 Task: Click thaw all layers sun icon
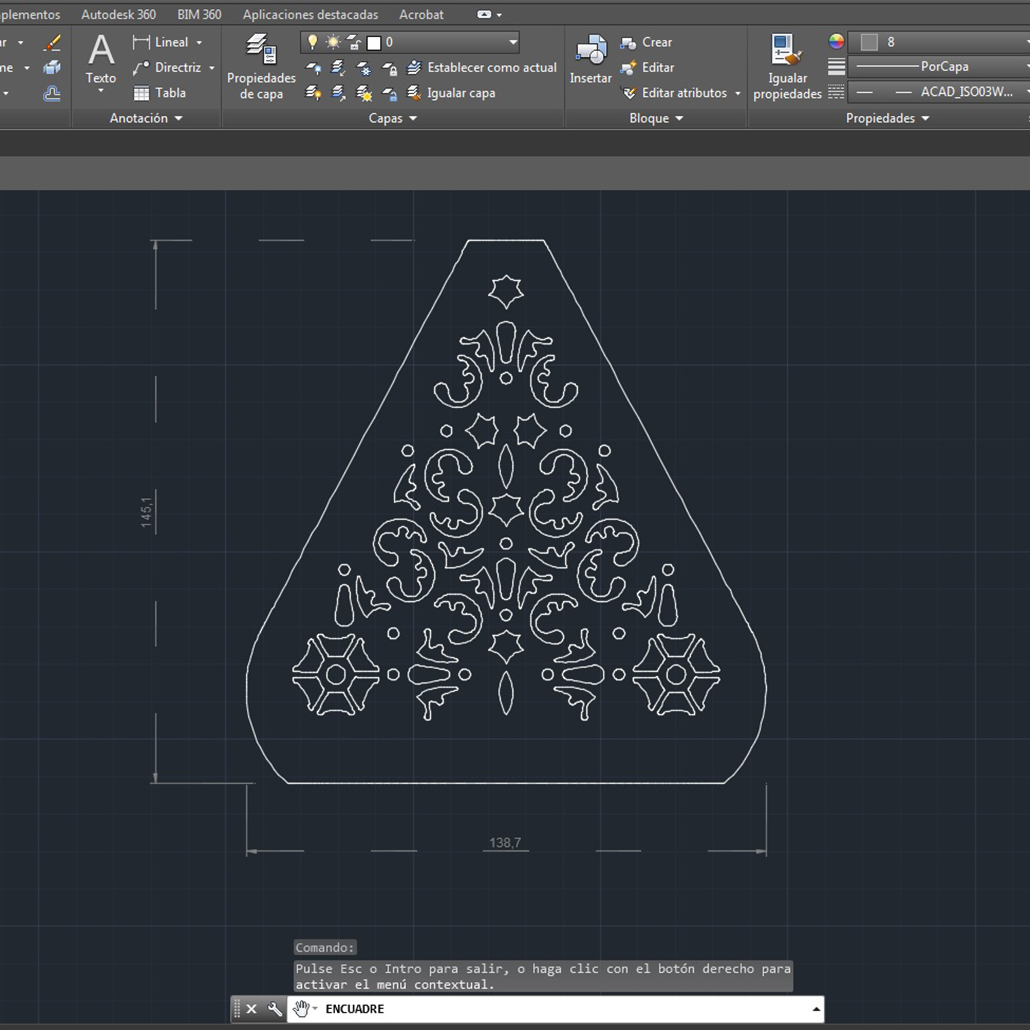point(364,93)
